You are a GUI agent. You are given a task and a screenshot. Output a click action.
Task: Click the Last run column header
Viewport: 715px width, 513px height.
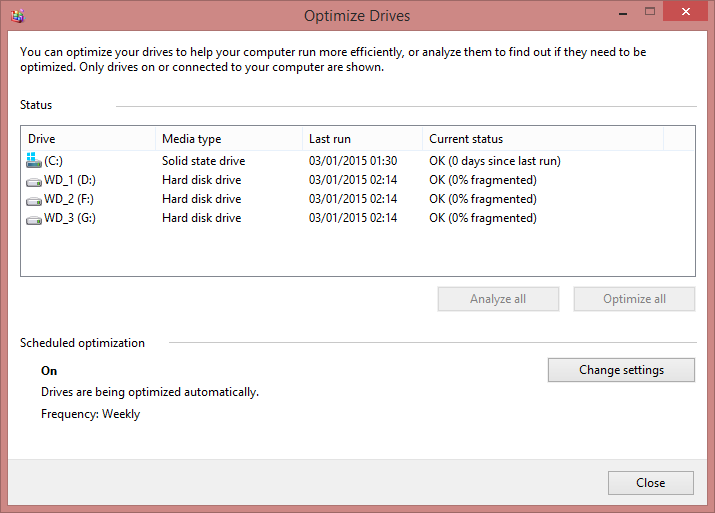[x=361, y=139]
